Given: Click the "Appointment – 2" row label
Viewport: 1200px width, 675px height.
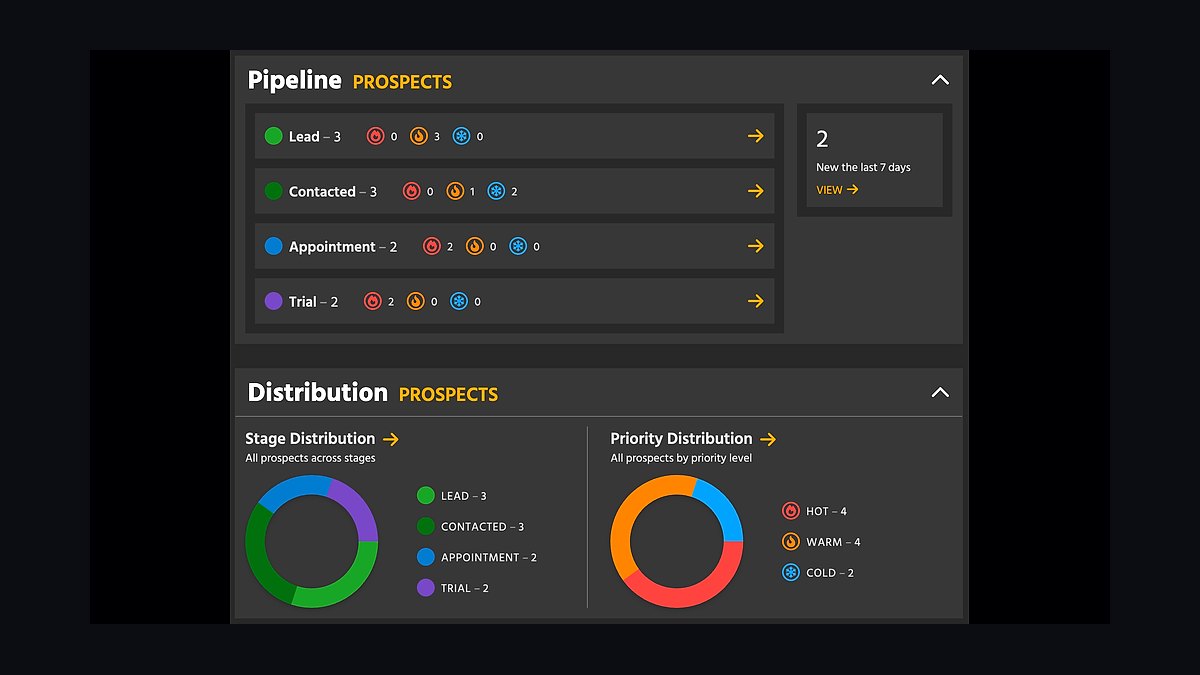Looking at the screenshot, I should click(x=343, y=246).
